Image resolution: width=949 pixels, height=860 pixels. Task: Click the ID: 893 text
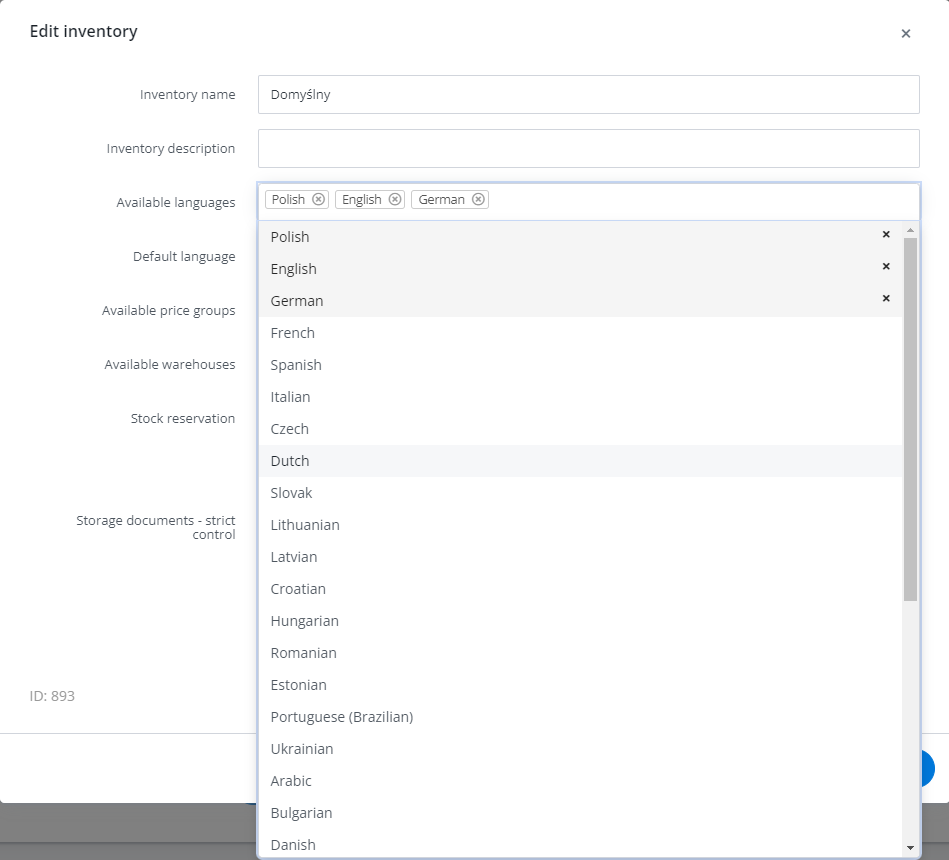click(52, 696)
